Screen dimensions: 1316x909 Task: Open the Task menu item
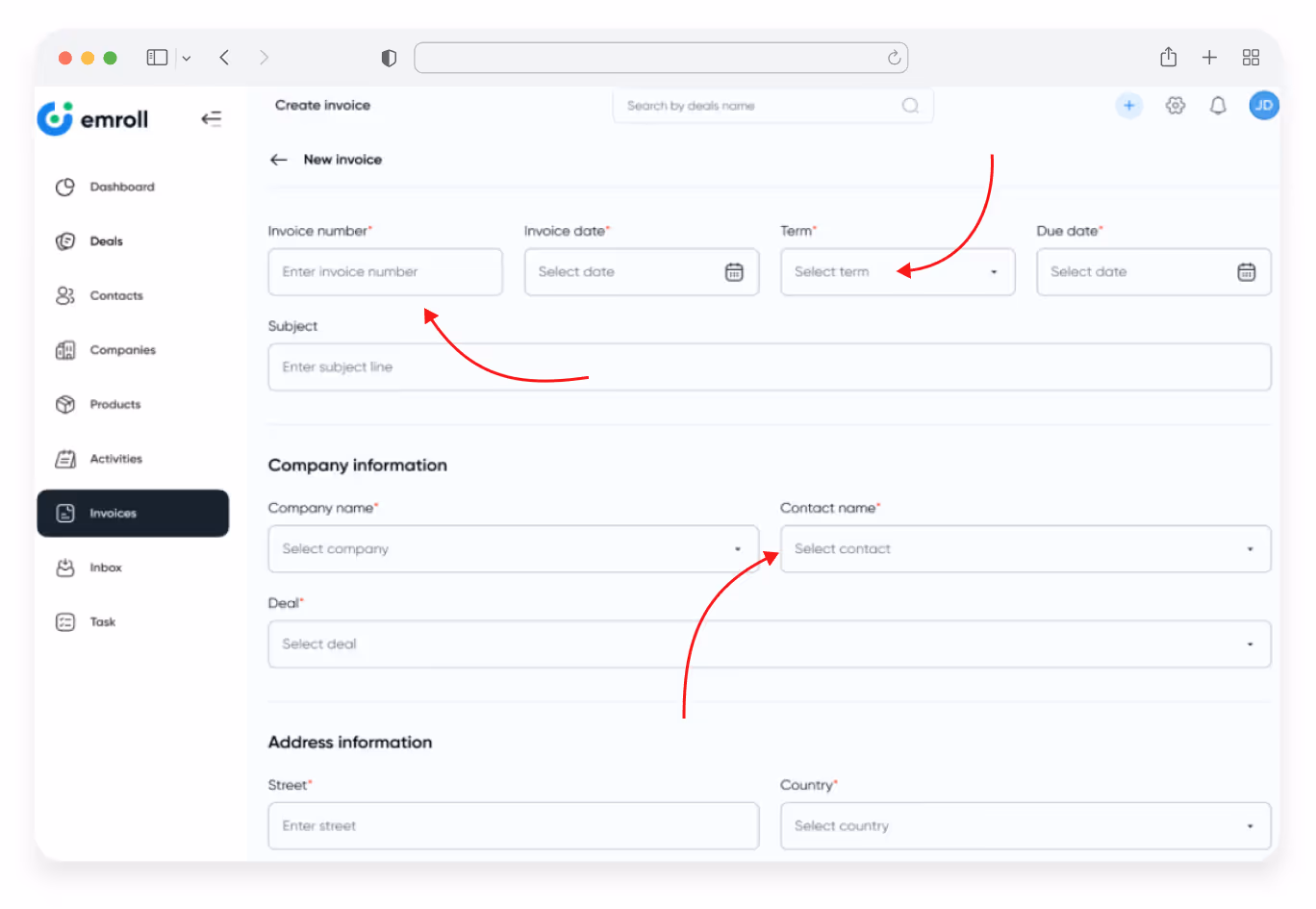(x=133, y=622)
